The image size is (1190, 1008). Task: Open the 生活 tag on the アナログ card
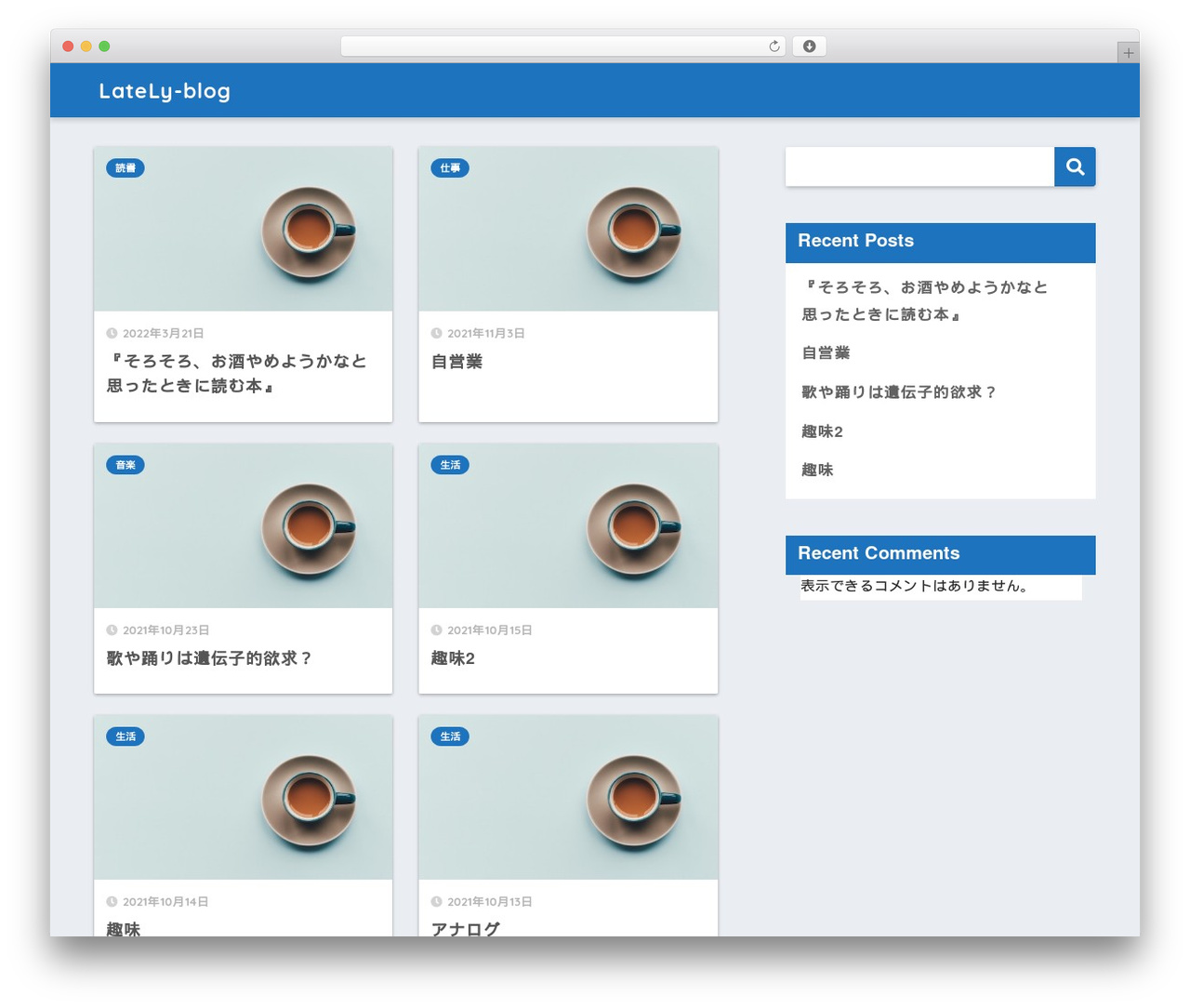[x=450, y=736]
